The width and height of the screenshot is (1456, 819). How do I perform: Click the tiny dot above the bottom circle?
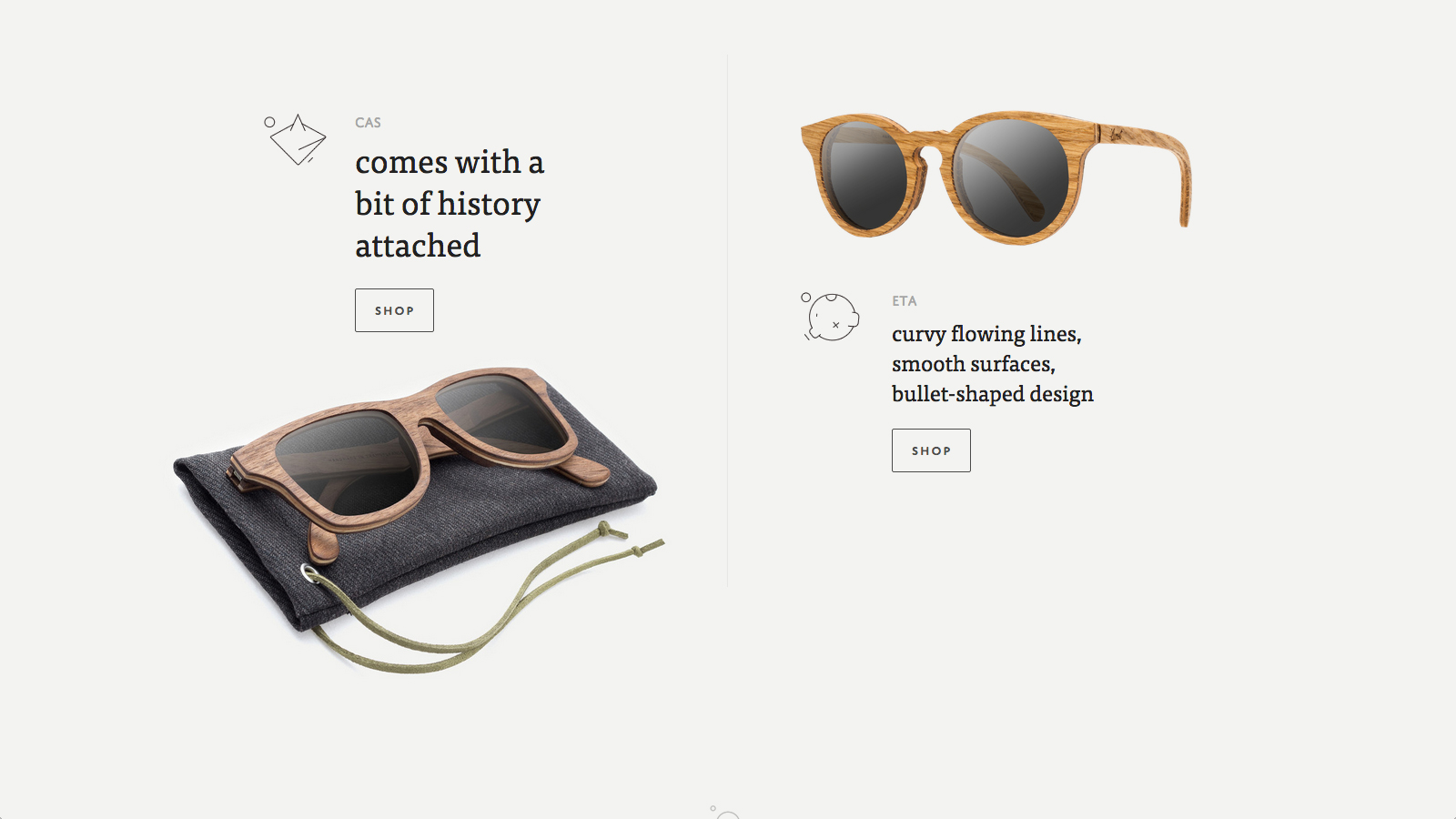click(x=713, y=808)
